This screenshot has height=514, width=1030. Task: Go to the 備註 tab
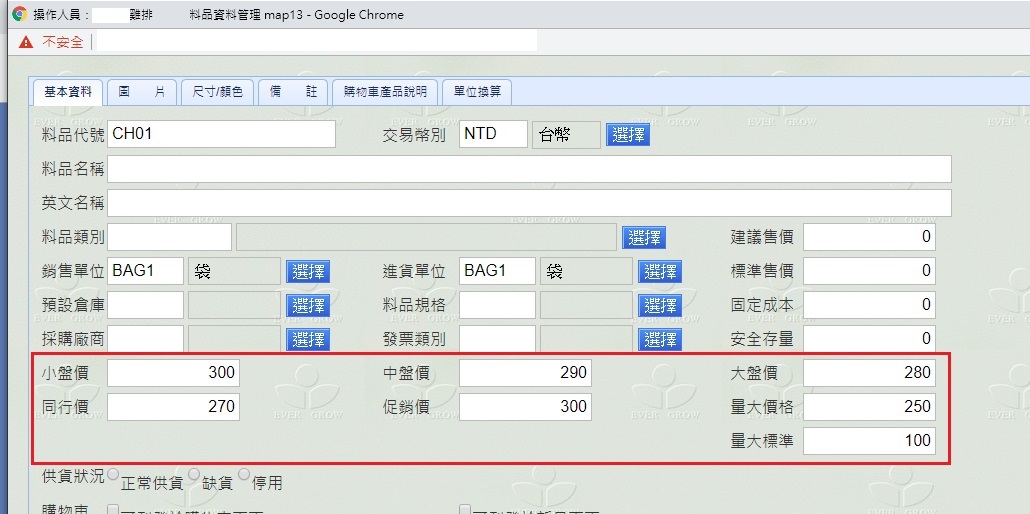293,92
